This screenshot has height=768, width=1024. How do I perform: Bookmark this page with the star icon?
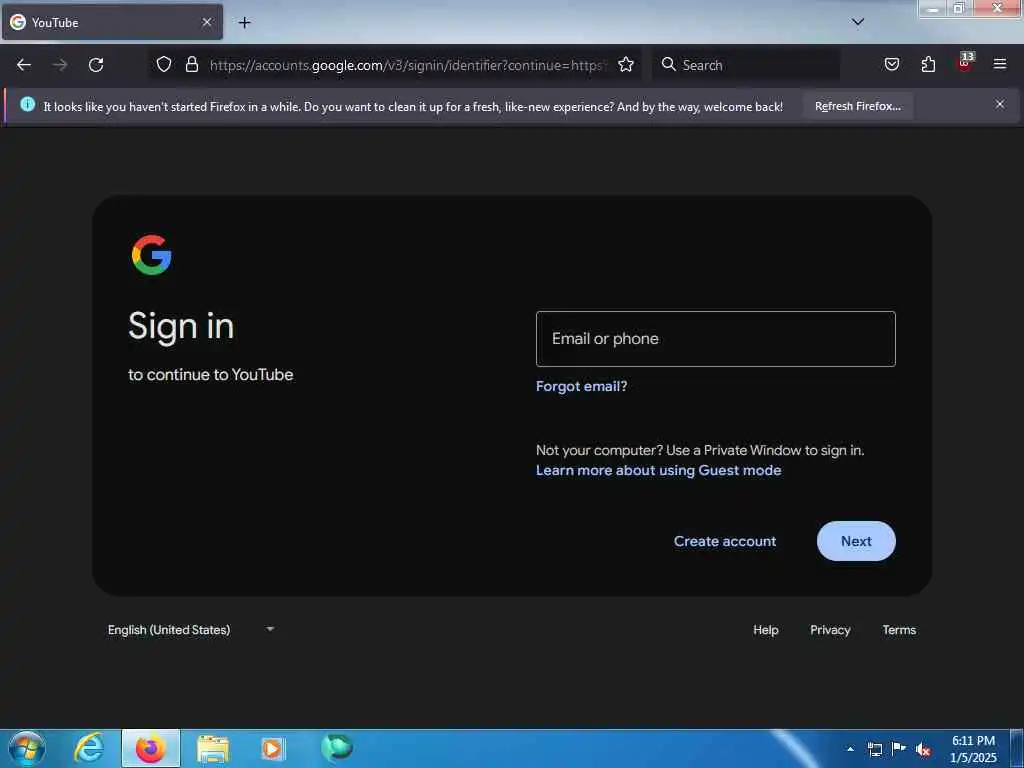tap(626, 64)
